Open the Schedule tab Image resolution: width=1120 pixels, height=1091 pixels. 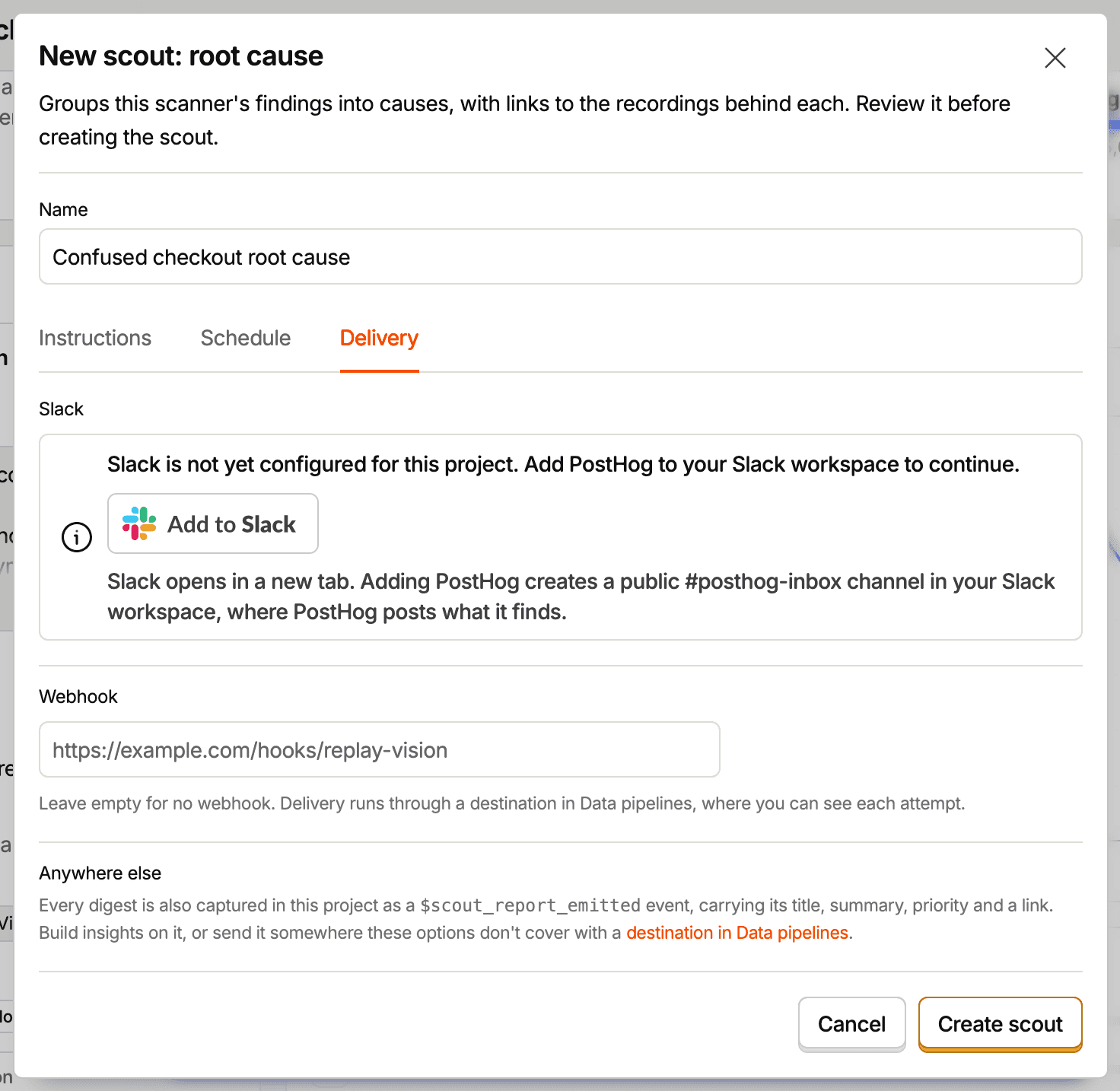click(x=246, y=338)
